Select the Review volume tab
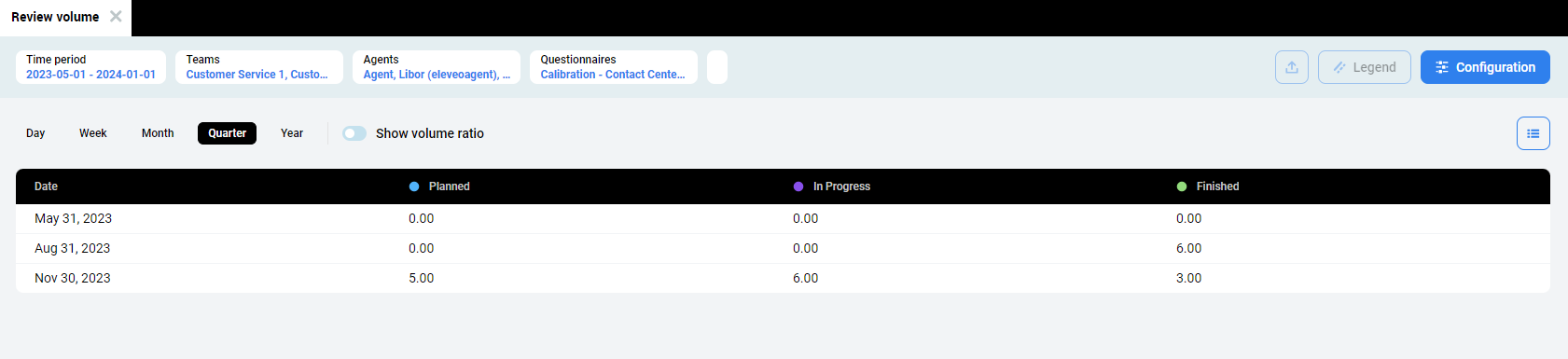Image resolution: width=1568 pixels, height=359 pixels. [x=55, y=17]
